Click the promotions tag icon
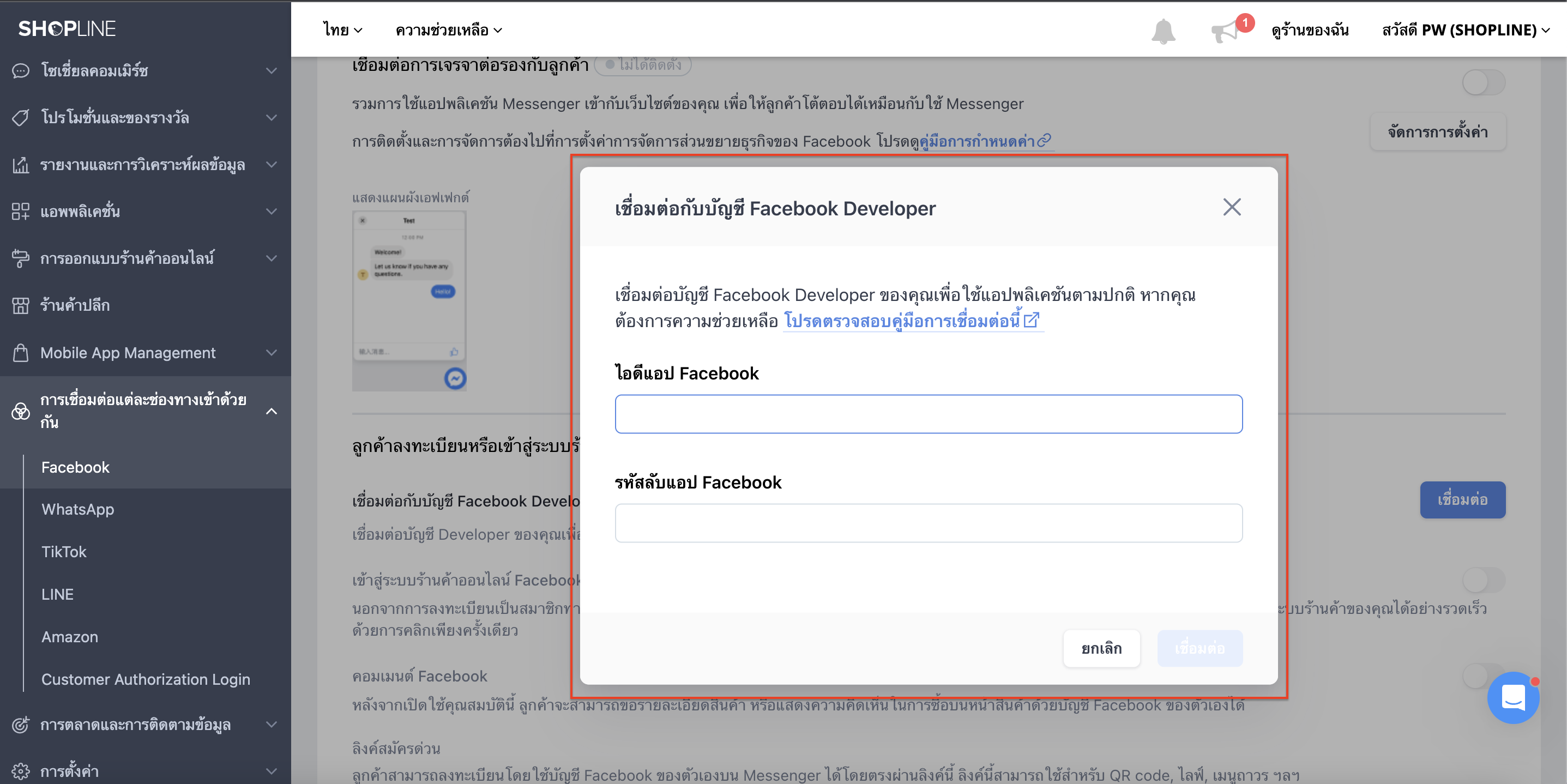 point(21,117)
